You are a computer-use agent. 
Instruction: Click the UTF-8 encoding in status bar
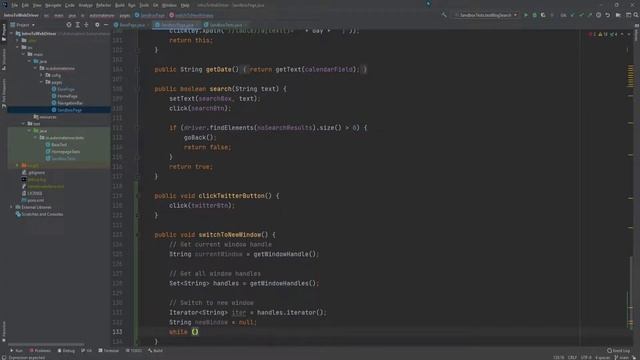[586, 358]
